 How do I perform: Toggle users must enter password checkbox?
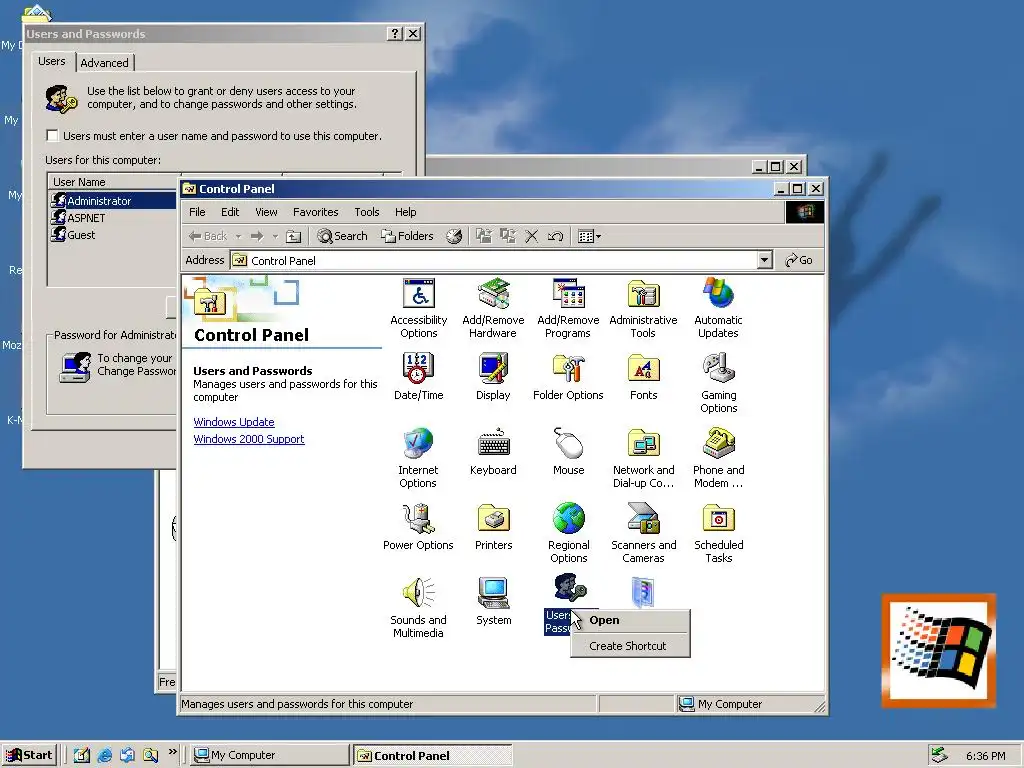52,136
